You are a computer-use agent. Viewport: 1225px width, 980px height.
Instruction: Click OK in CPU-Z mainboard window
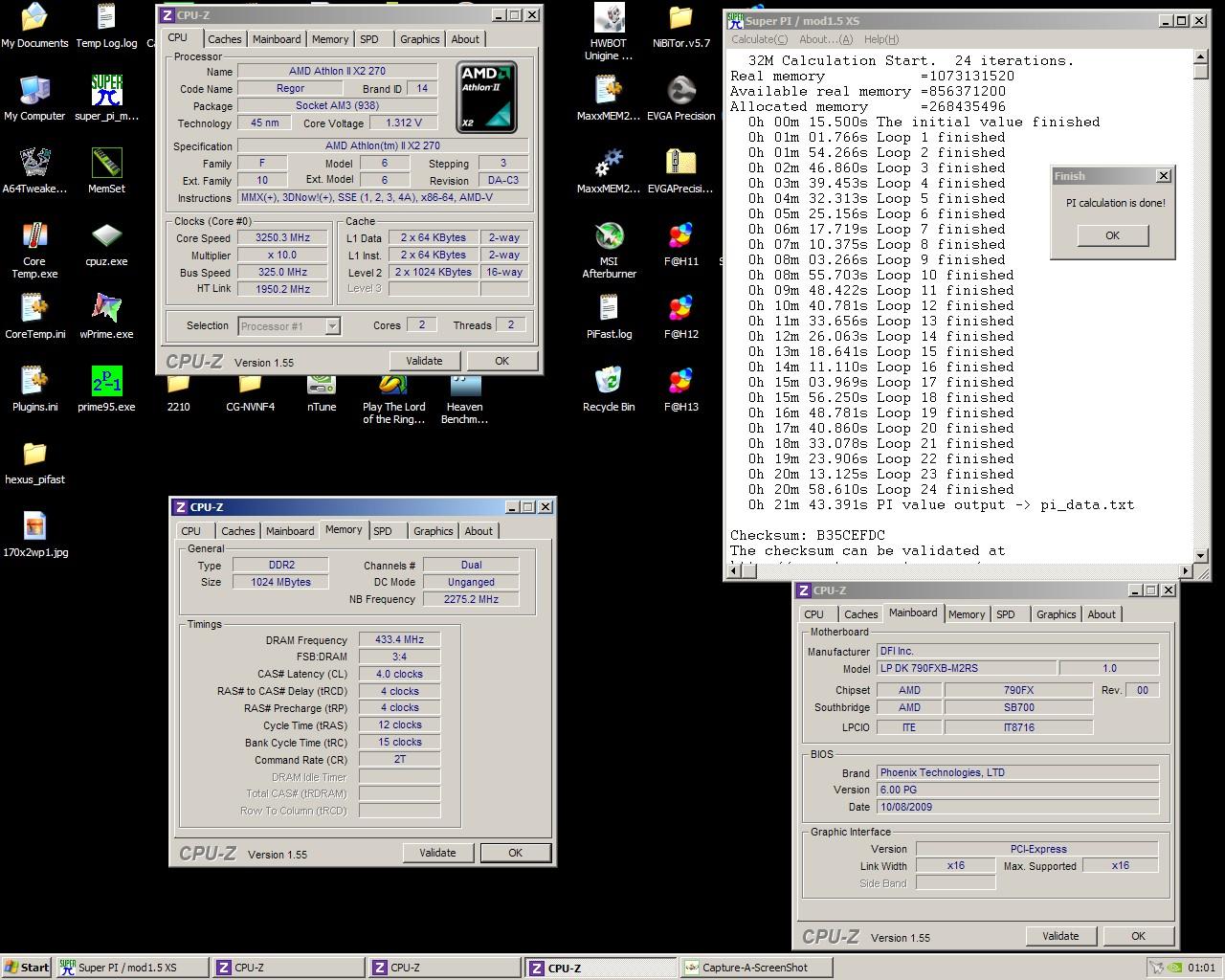click(1138, 936)
